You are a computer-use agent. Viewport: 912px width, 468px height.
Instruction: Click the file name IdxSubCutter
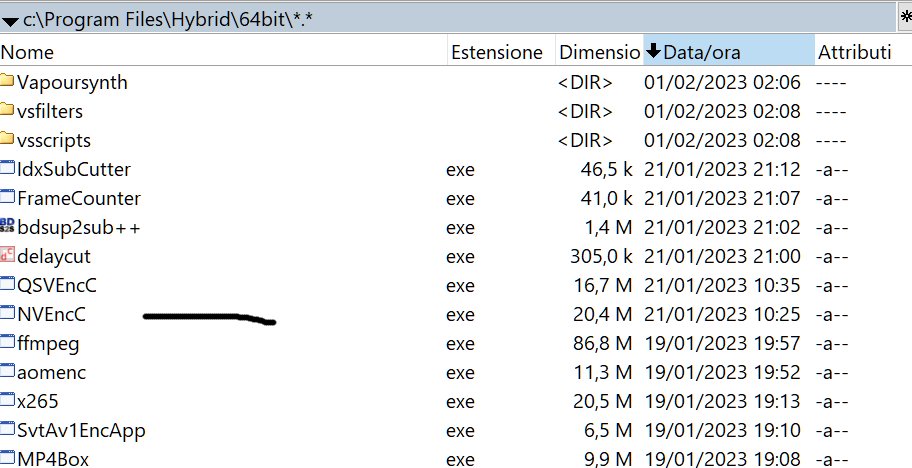tap(74, 169)
